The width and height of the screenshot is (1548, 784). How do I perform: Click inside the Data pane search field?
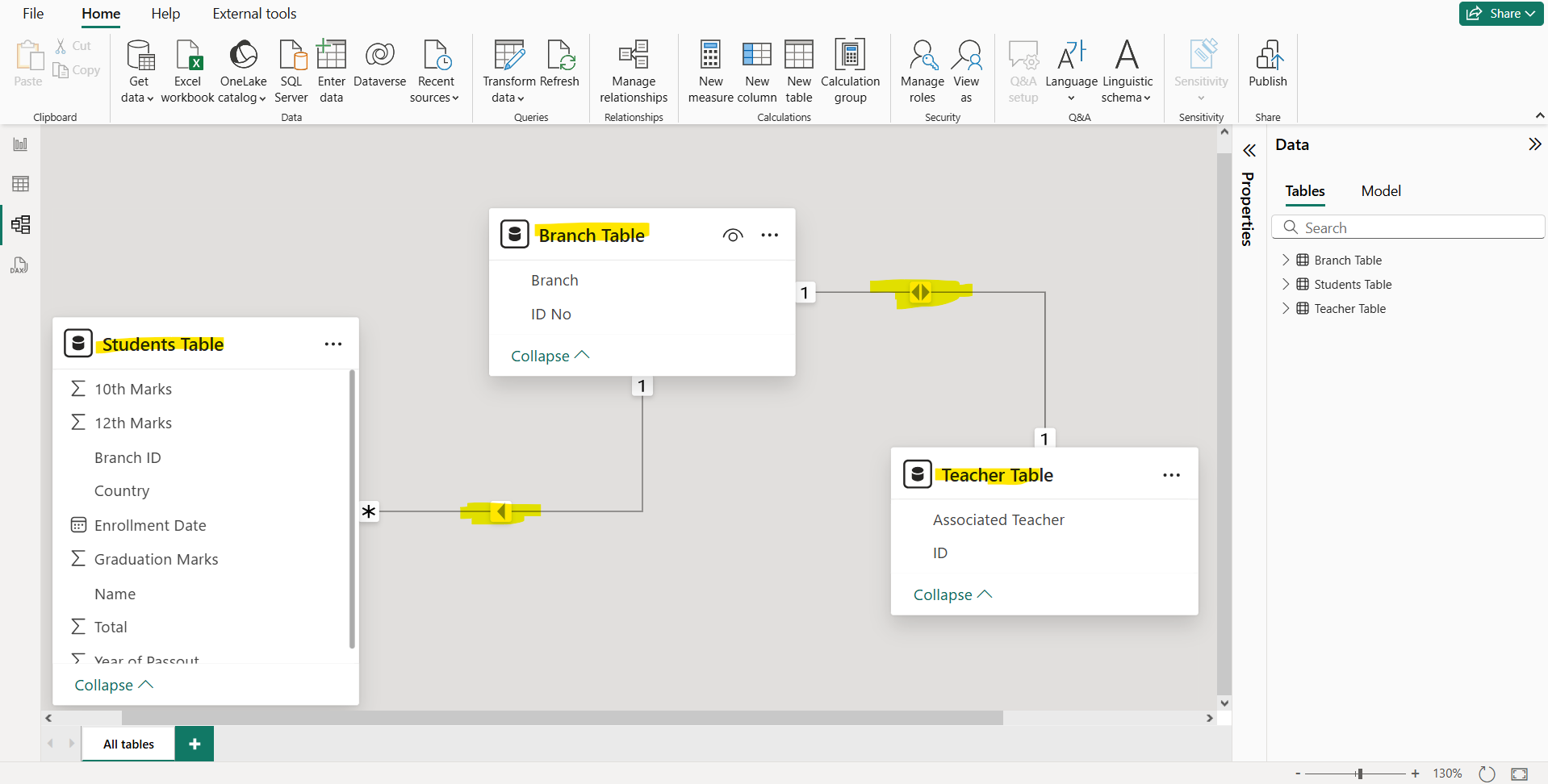click(1408, 227)
